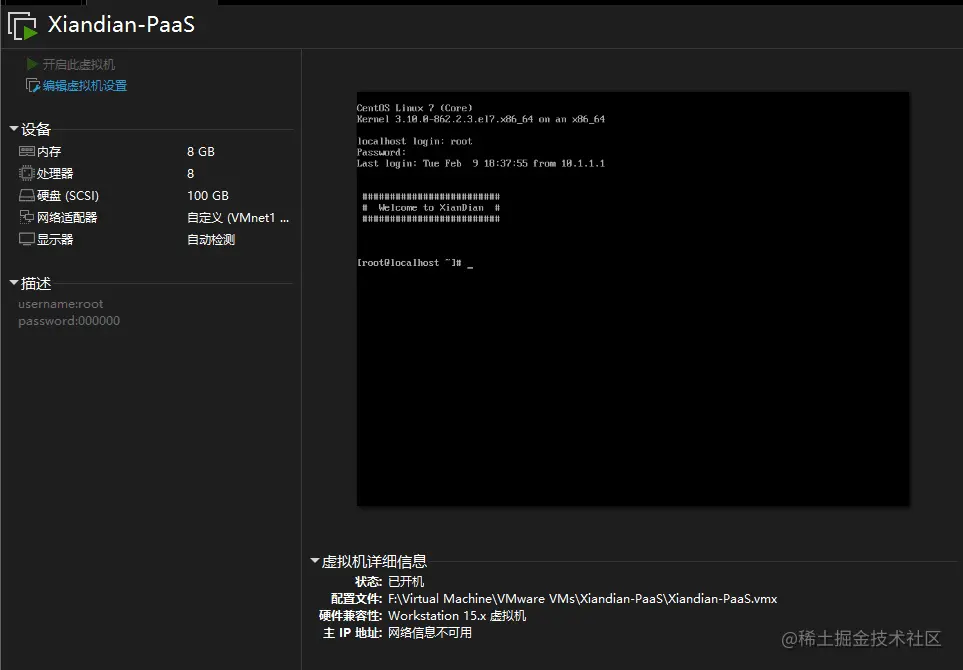The image size is (963, 670).
Task: Click the processor count value 8
Action: pyautogui.click(x=190, y=174)
